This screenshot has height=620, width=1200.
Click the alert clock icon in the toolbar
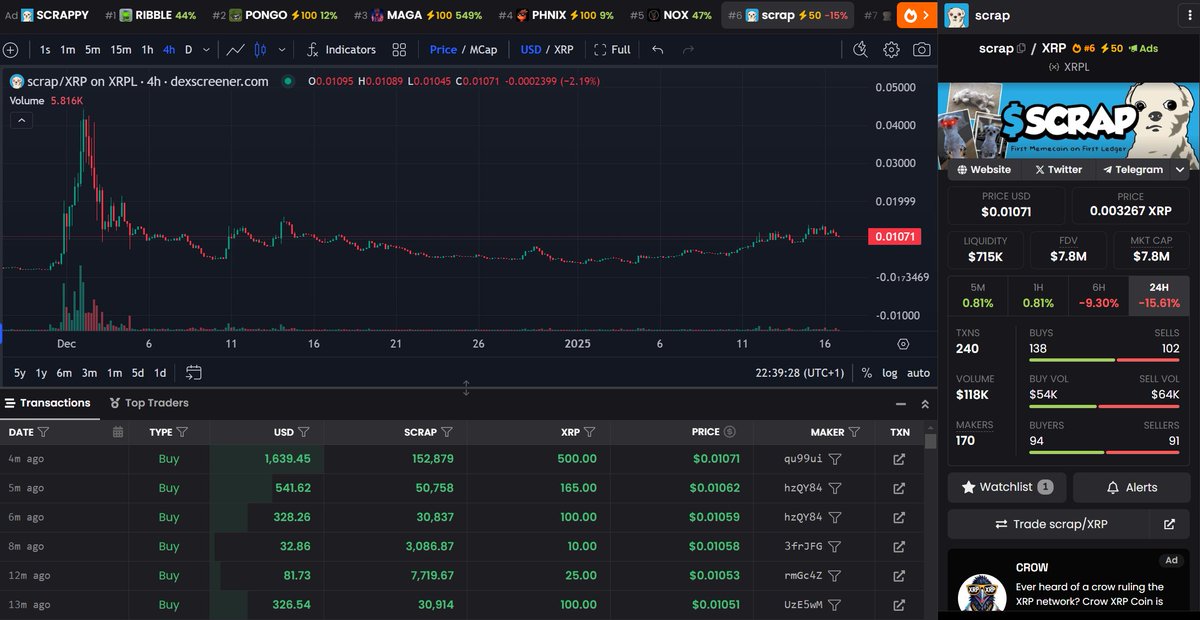[x=860, y=49]
